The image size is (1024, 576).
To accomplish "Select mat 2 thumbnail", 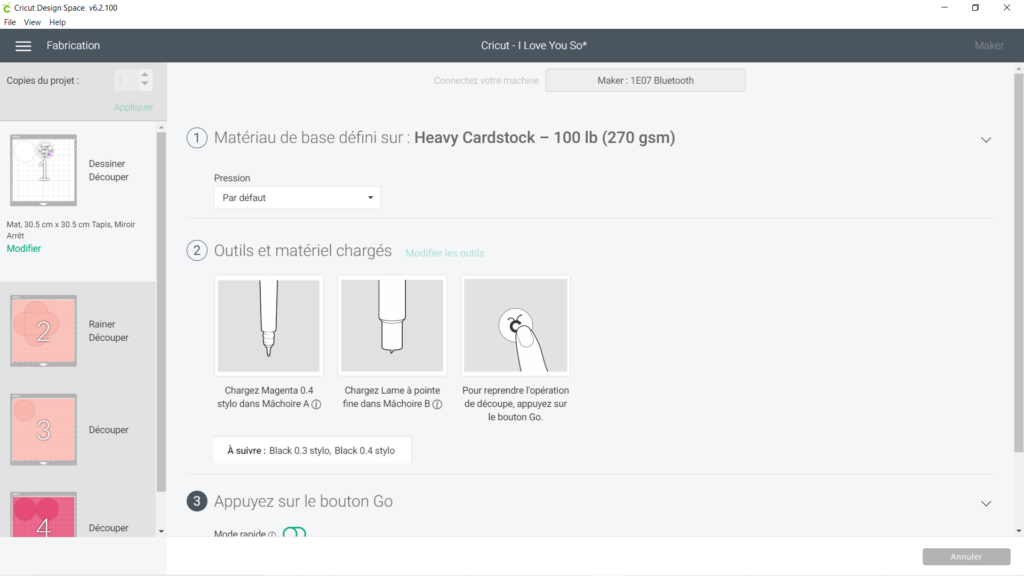I will click(43, 330).
